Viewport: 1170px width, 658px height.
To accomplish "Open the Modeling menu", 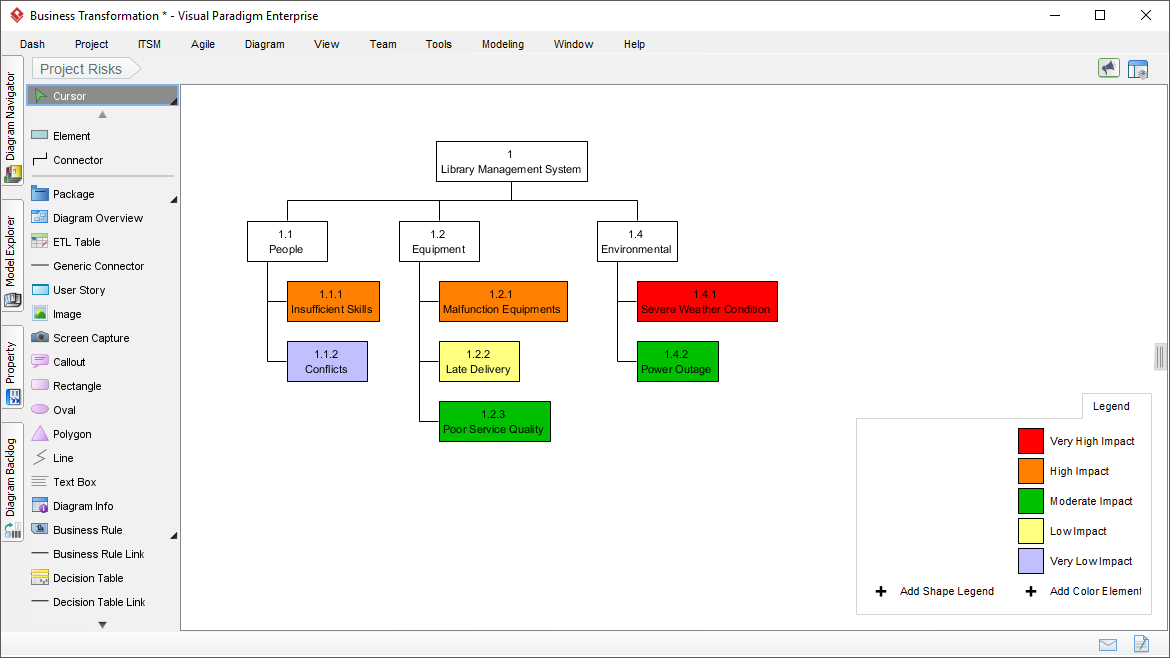I will (x=502, y=44).
